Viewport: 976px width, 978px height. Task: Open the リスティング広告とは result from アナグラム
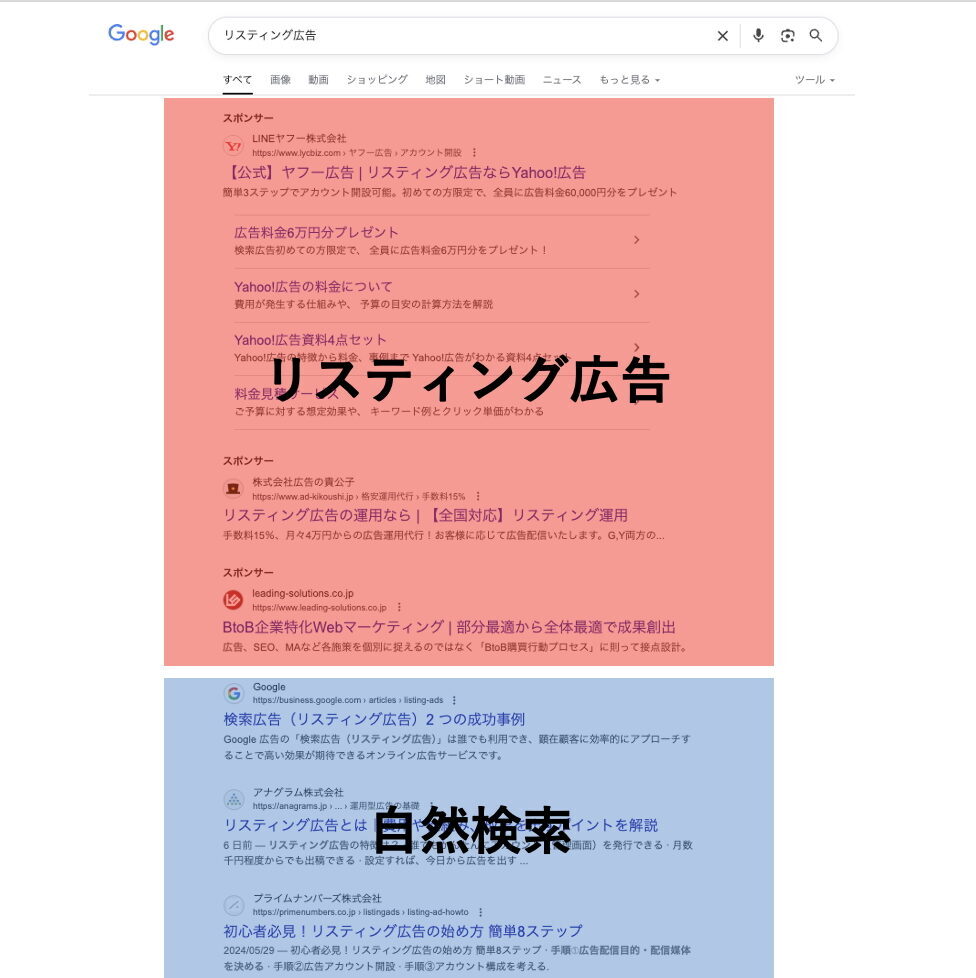coord(440,825)
